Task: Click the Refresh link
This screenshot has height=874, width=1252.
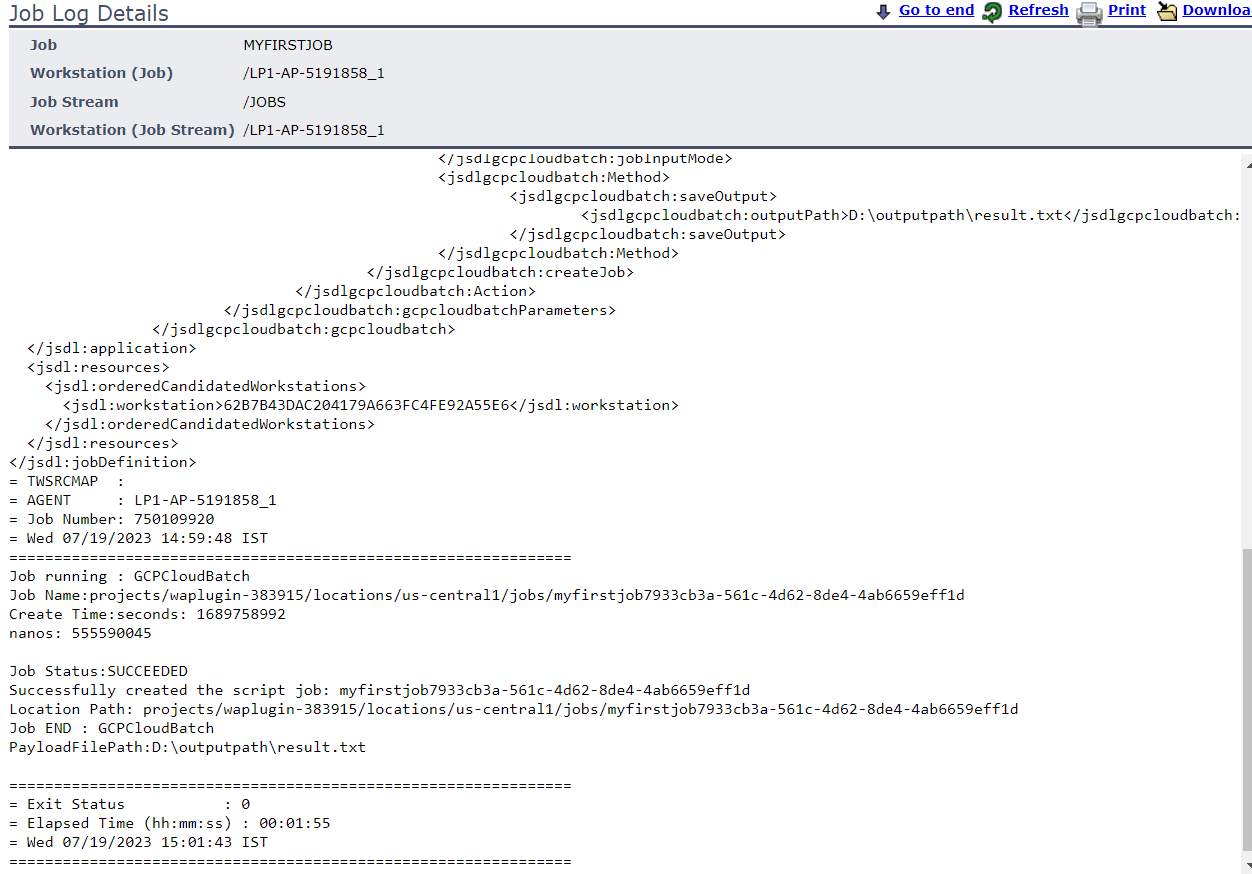Action: [1038, 10]
